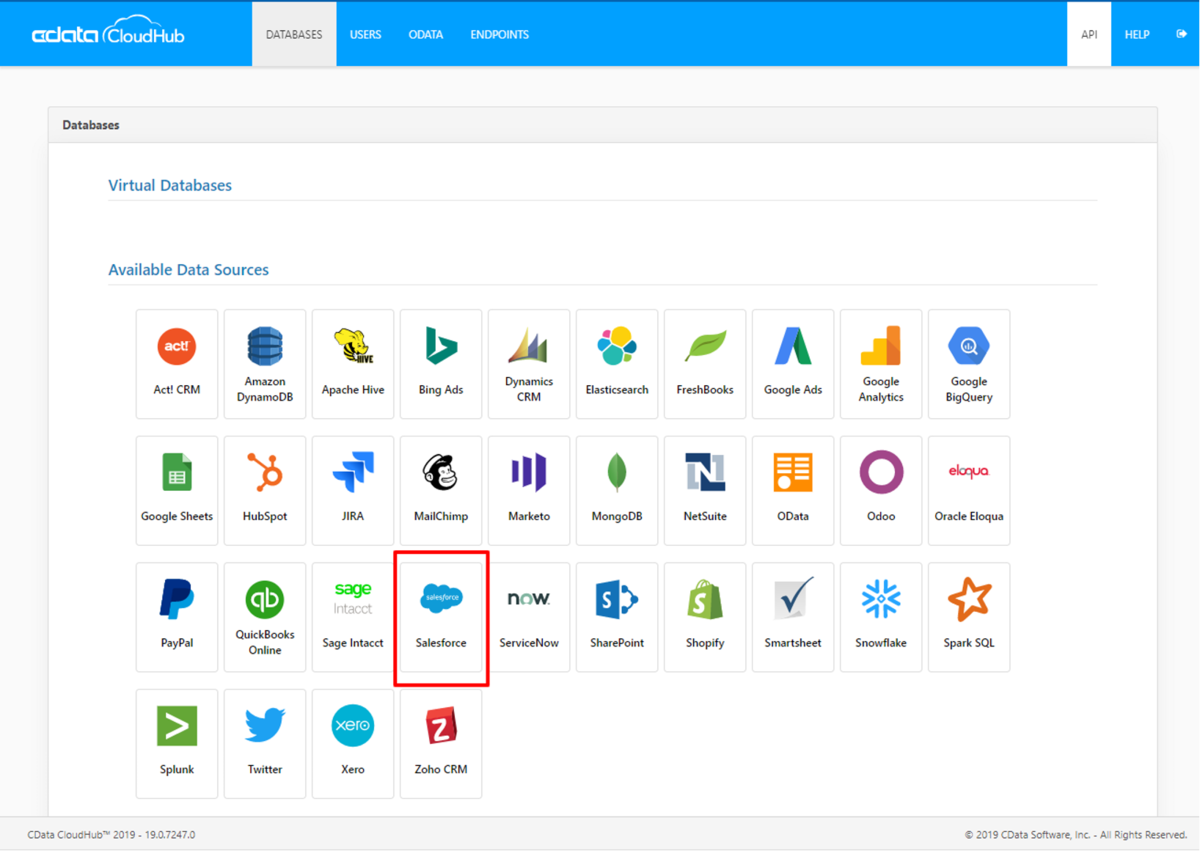Open the API tab
1200x851 pixels.
1089,34
